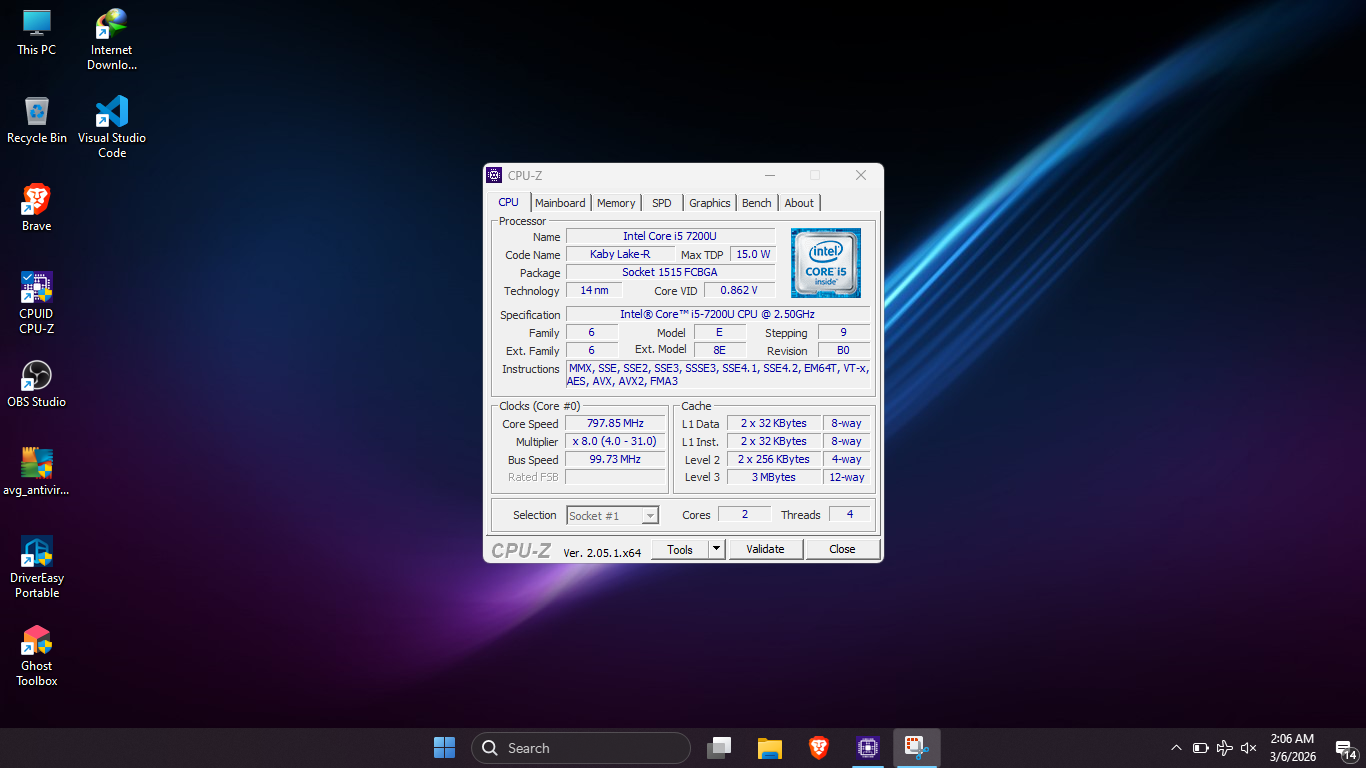Screen dimensions: 1366x768
Task: Launch Brave from the taskbar
Action: click(819, 747)
